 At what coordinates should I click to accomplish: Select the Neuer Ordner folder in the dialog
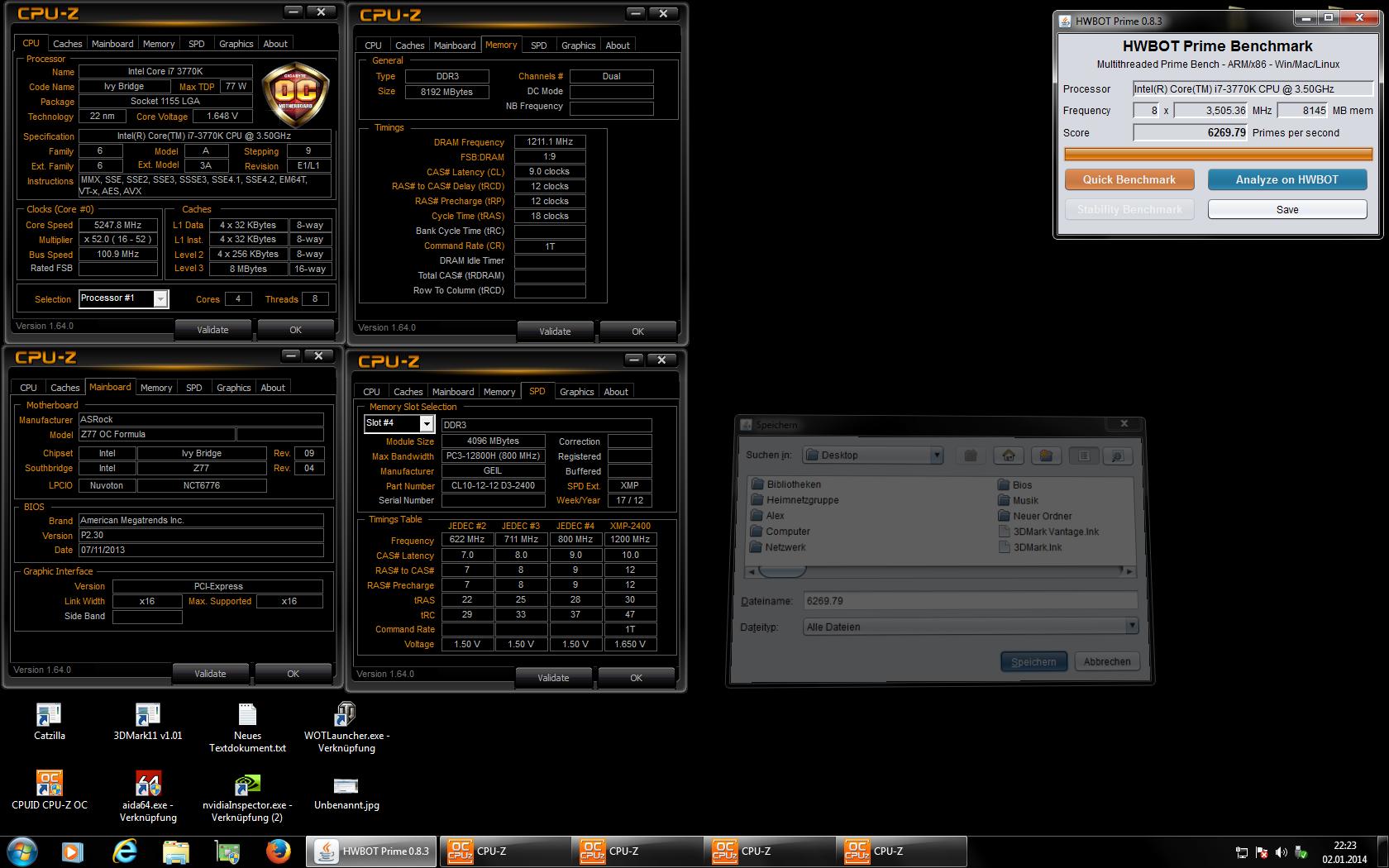tap(1033, 517)
